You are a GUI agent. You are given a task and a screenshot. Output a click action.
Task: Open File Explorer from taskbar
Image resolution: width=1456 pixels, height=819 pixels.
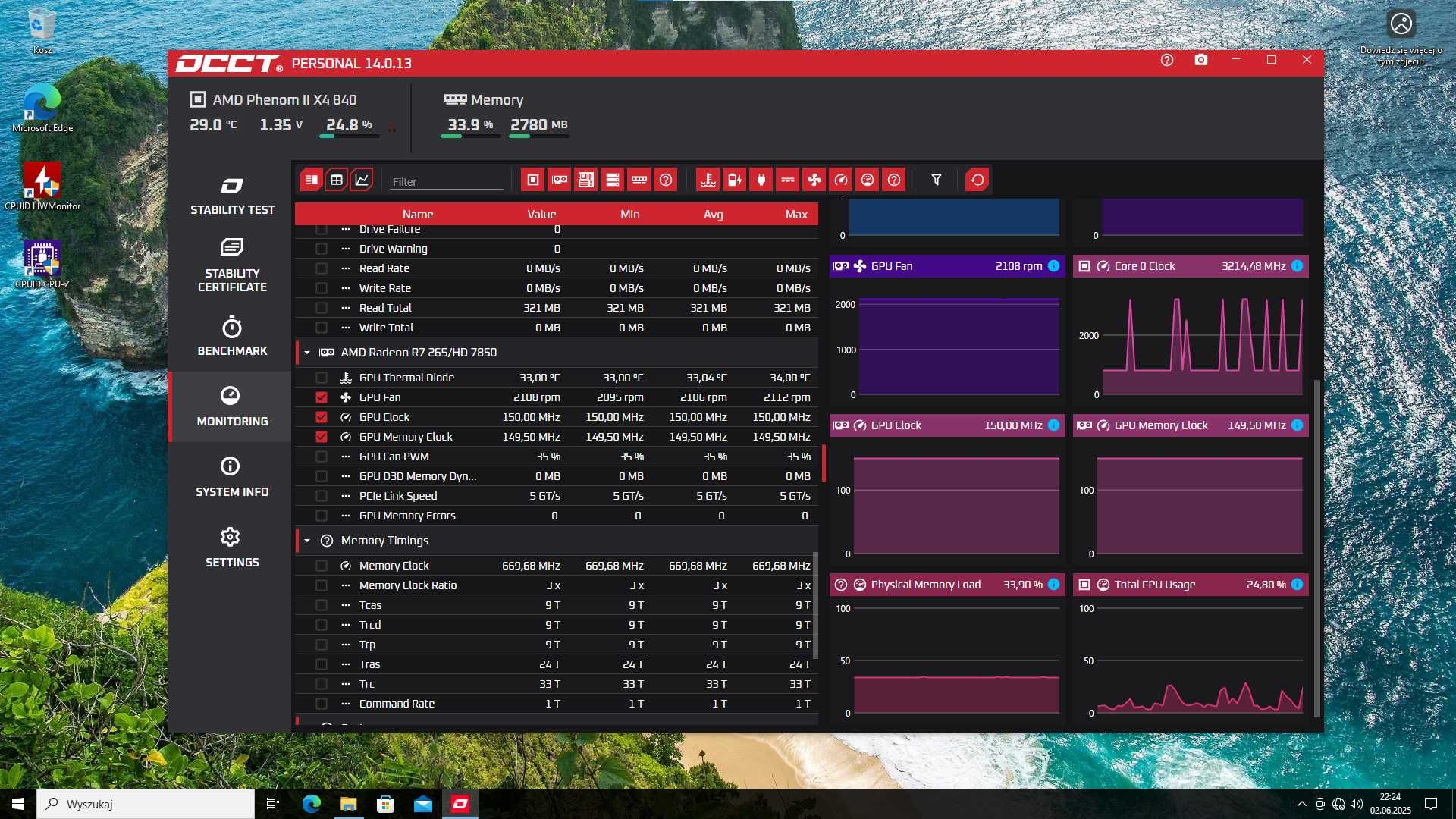pos(348,804)
